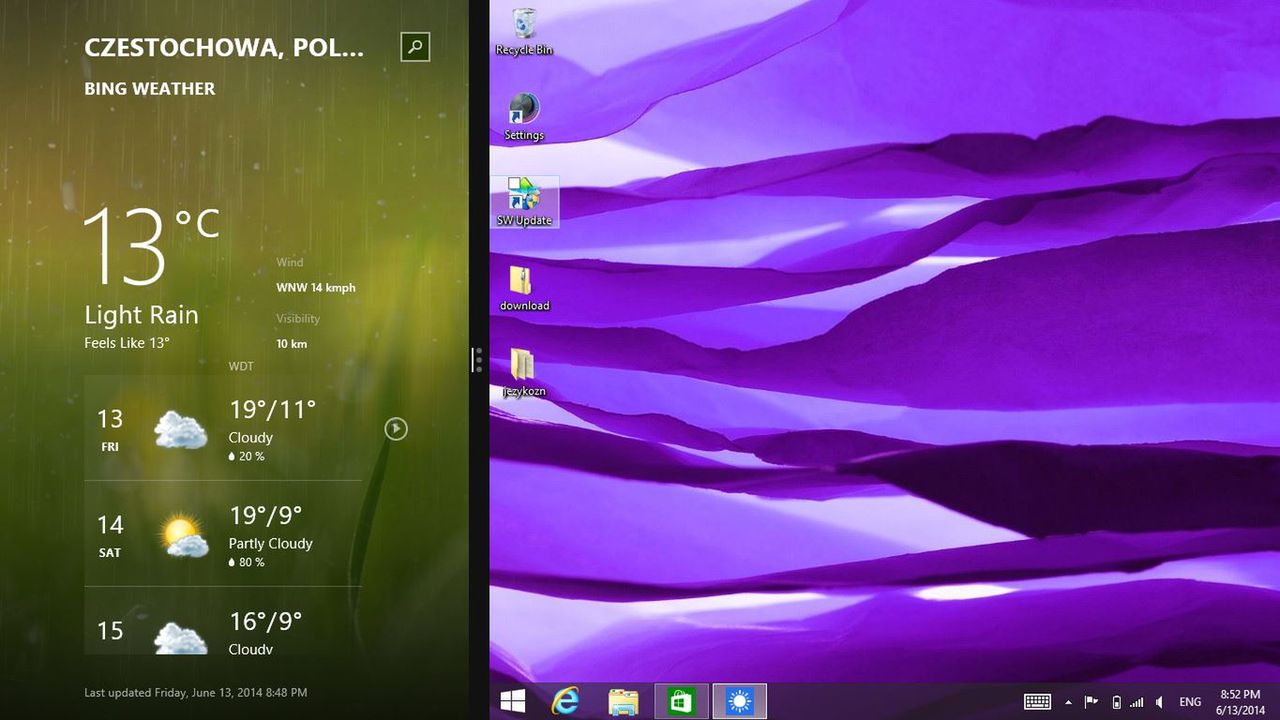Open the Settings desktop shortcut
Image resolution: width=1280 pixels, height=720 pixels.
click(524, 117)
